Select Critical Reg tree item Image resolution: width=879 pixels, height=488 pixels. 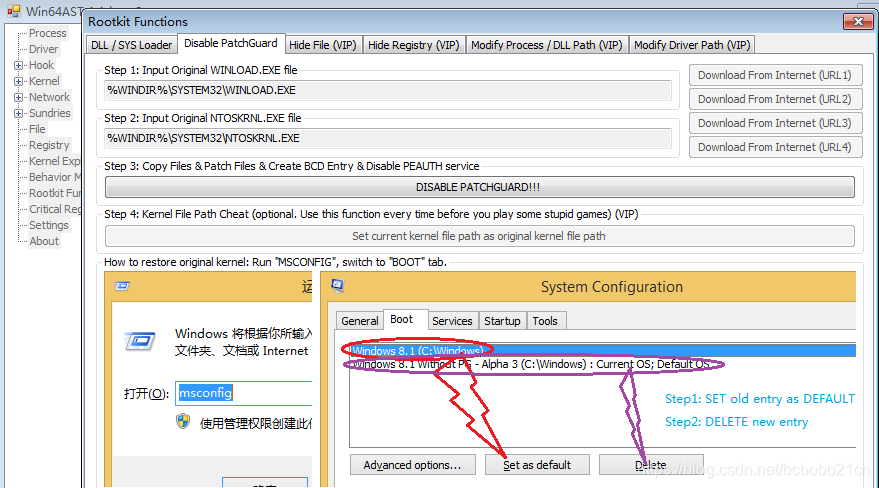[54, 209]
